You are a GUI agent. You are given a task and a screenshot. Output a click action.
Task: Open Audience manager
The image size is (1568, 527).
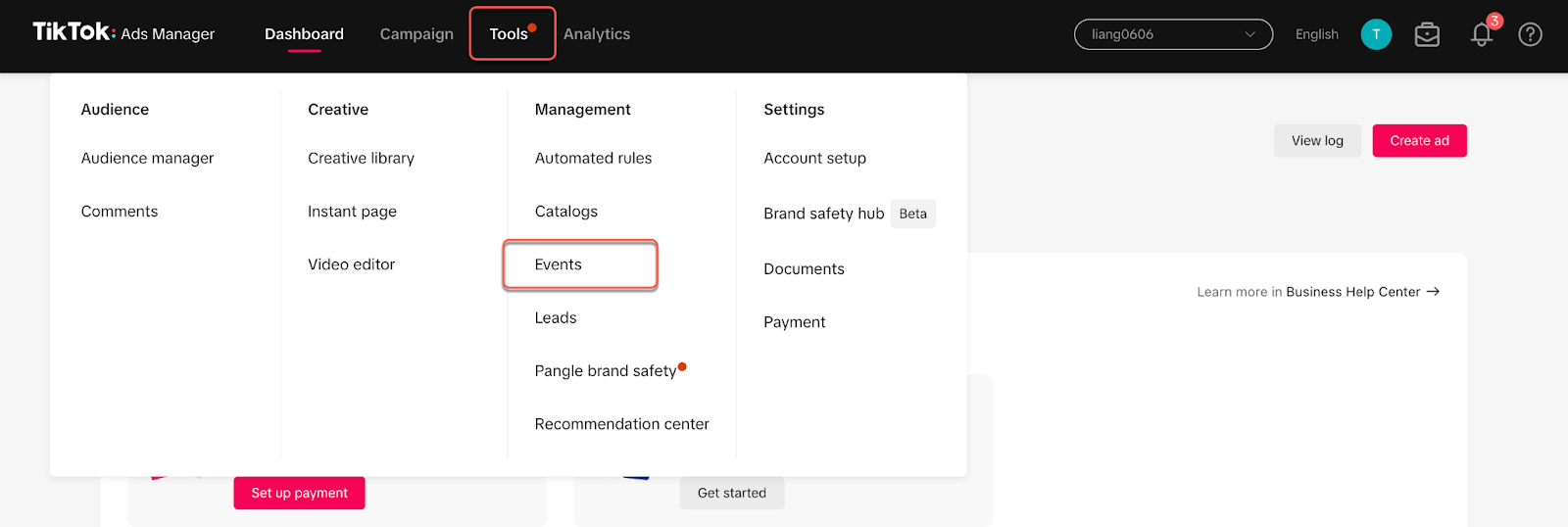coord(147,158)
